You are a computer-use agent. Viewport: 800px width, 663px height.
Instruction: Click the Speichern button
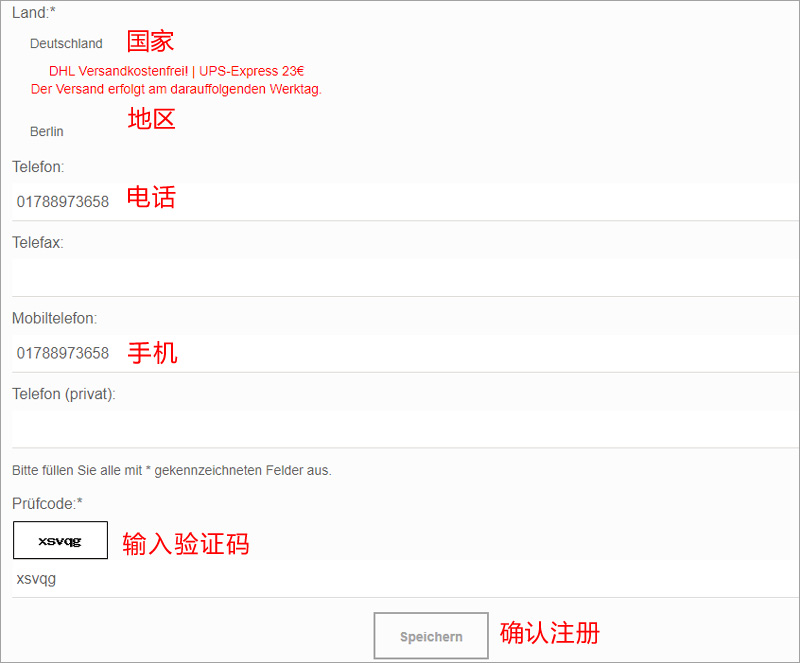pos(431,635)
